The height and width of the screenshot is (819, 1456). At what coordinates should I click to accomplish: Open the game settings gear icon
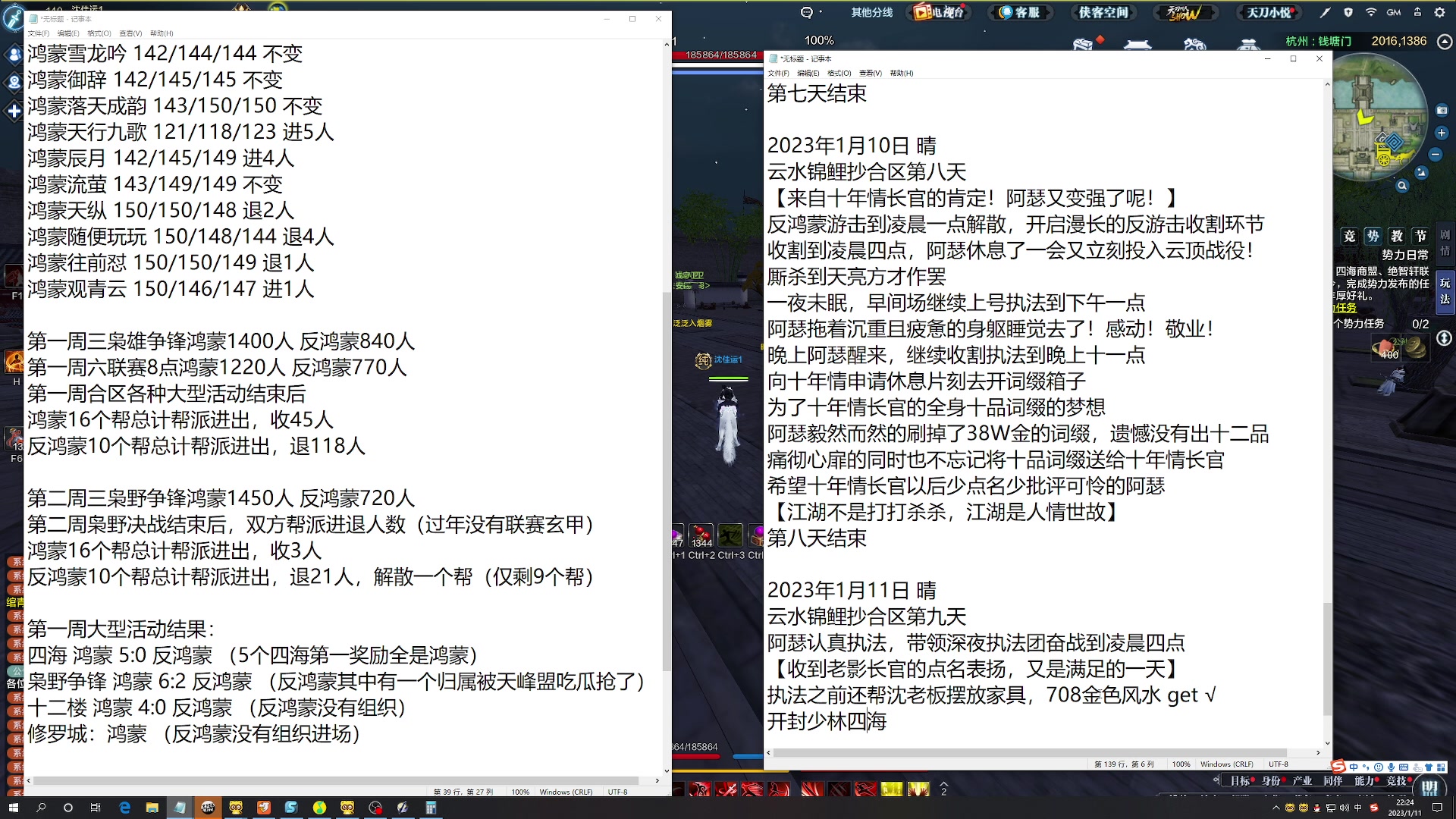pos(1439,13)
